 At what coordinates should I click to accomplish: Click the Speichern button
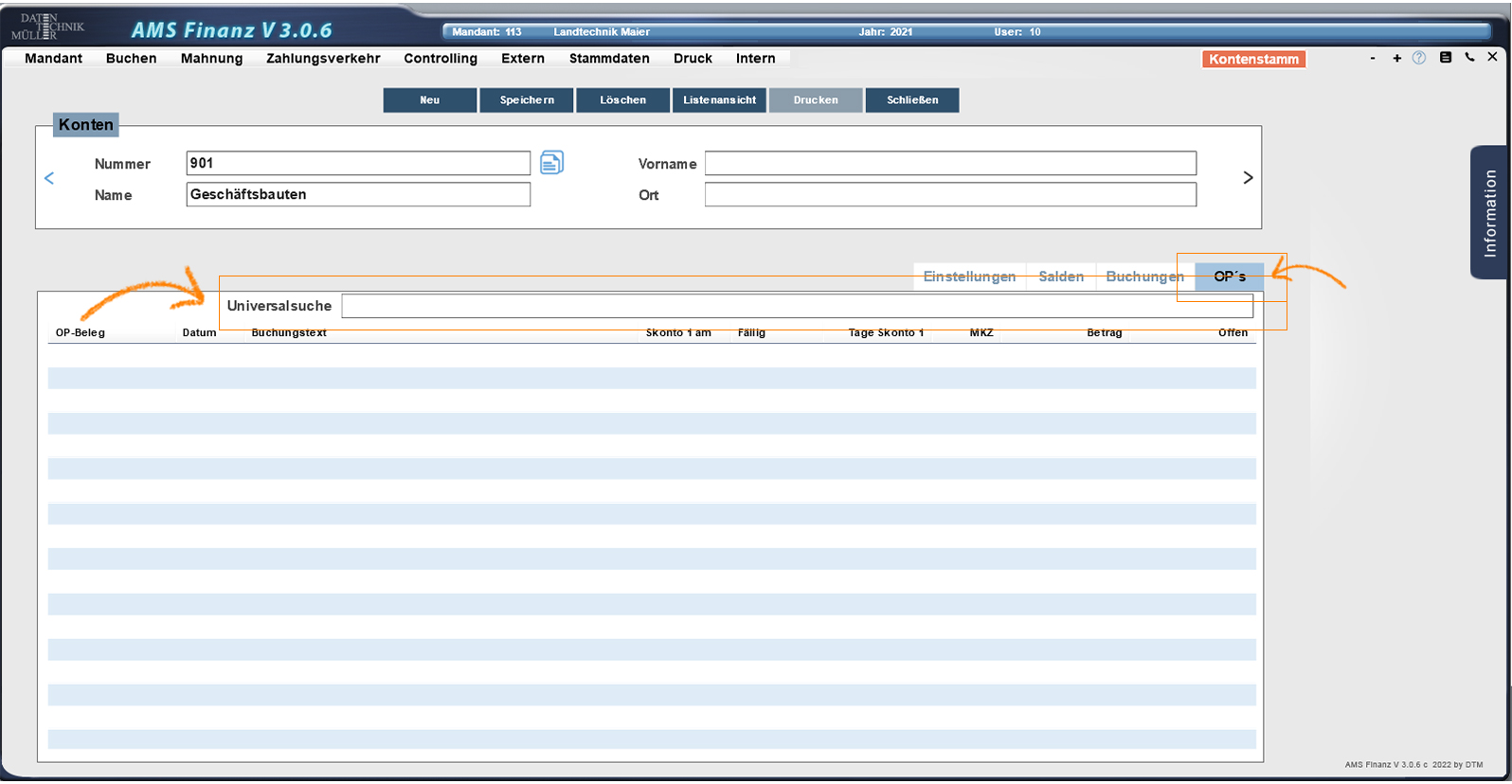(527, 100)
